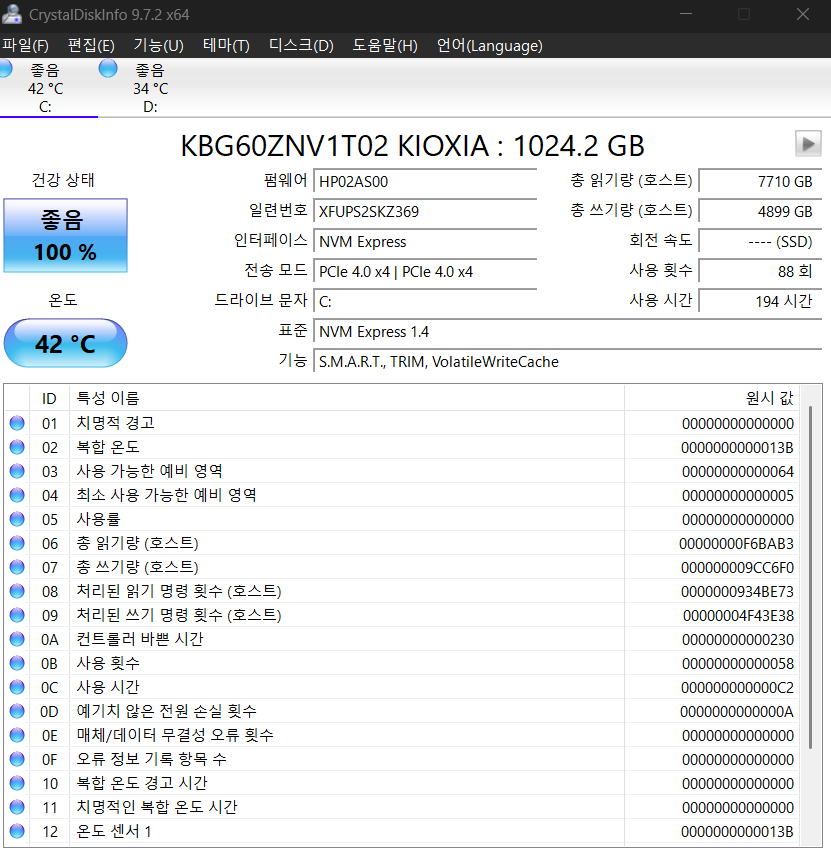Click the next-drive arrow button at top right

[808, 143]
